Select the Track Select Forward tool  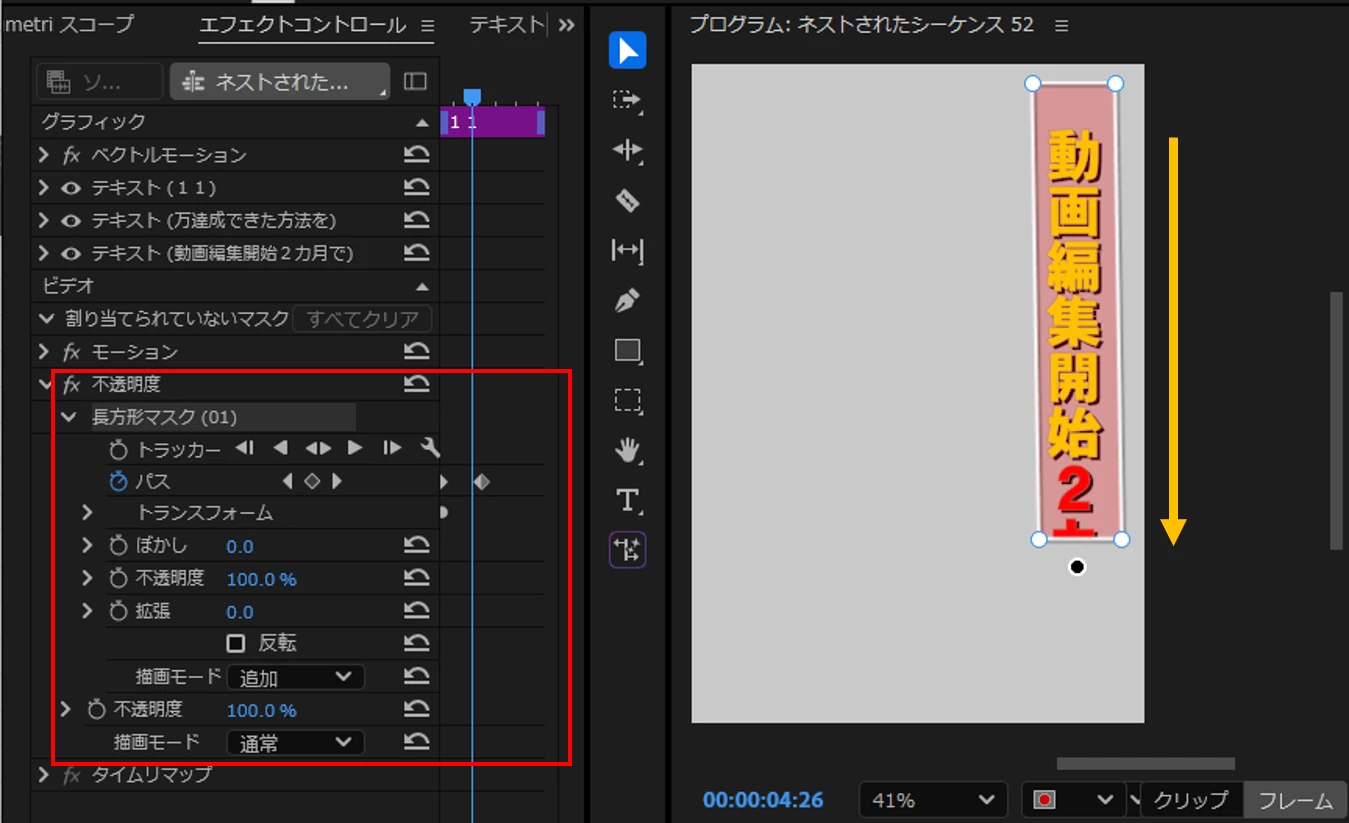click(x=627, y=100)
